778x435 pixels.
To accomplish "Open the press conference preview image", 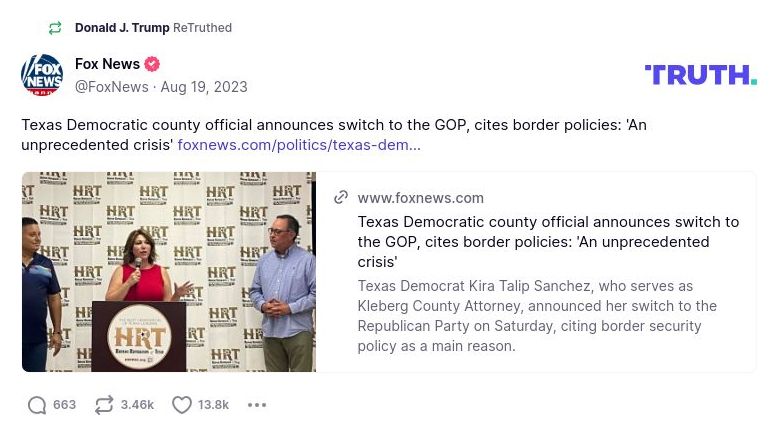I will [169, 272].
